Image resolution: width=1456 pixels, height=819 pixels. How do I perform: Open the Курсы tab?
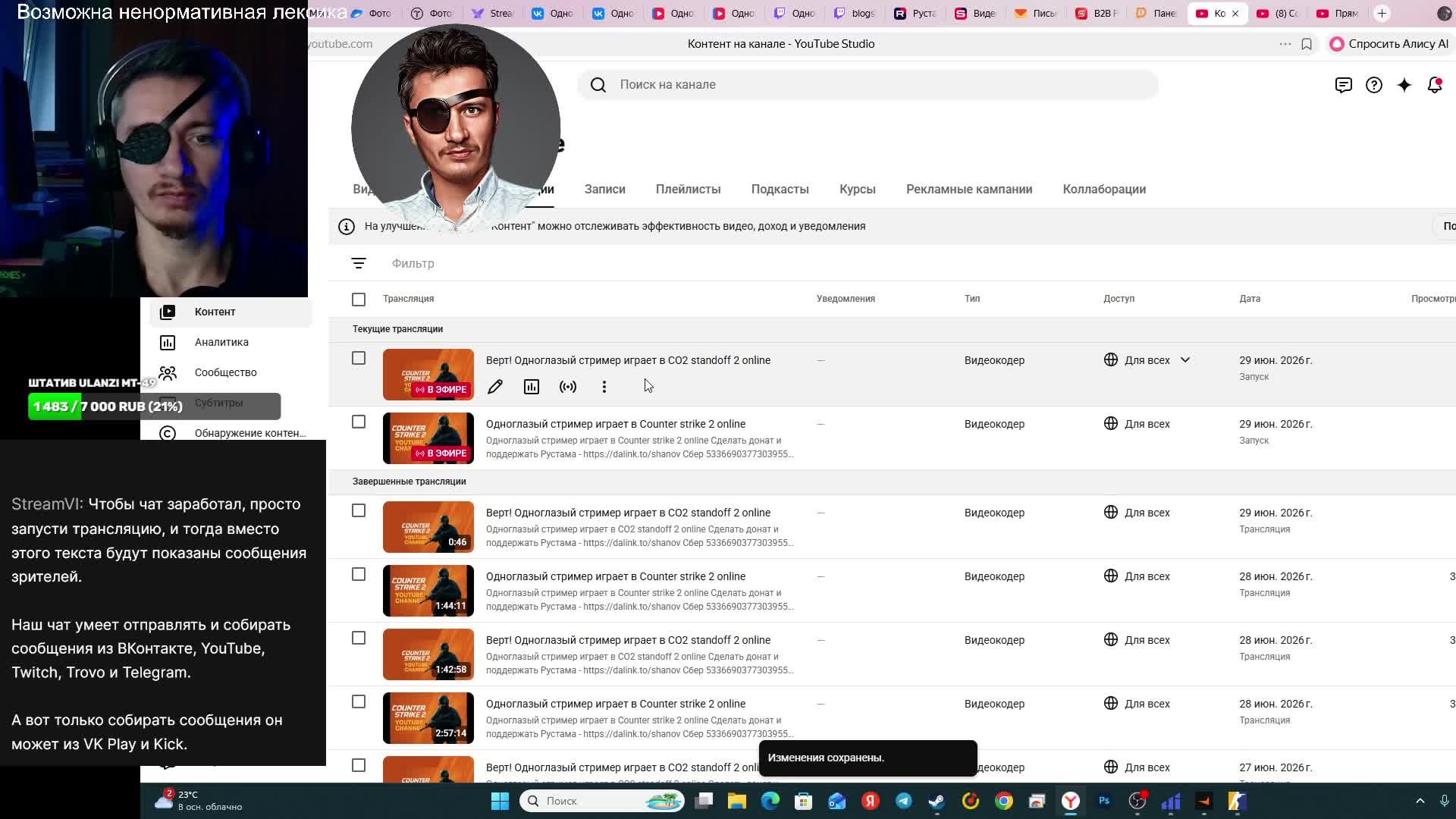(857, 190)
